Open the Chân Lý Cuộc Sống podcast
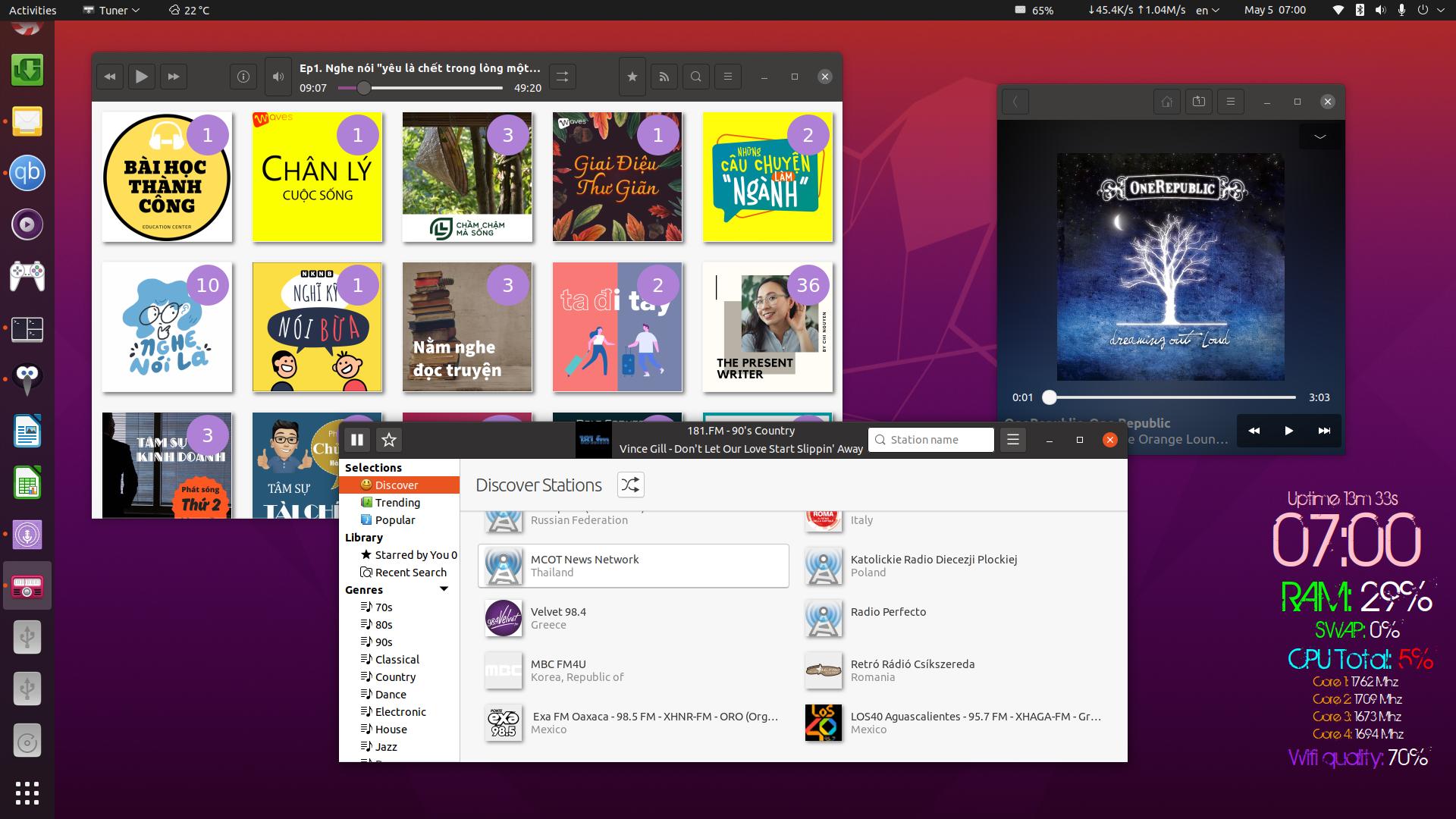Screen dimensions: 1456x819 pos(317,177)
